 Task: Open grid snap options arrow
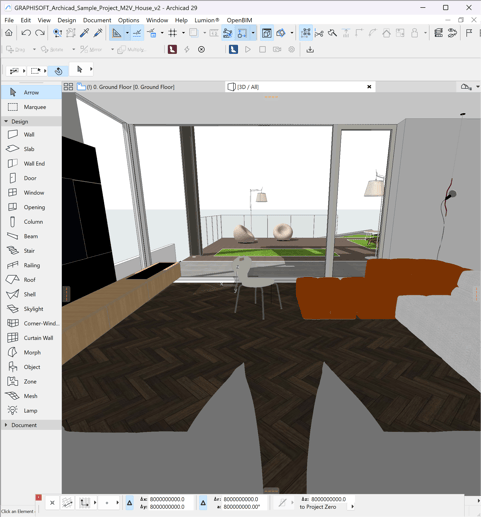pos(183,33)
